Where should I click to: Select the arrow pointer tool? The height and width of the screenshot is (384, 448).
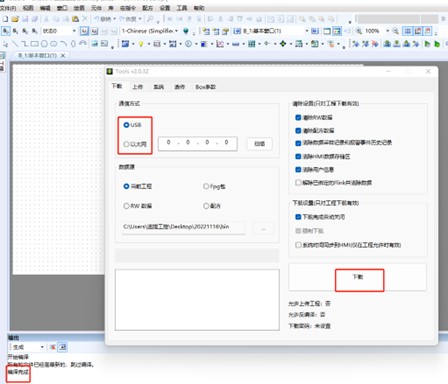click(5, 44)
